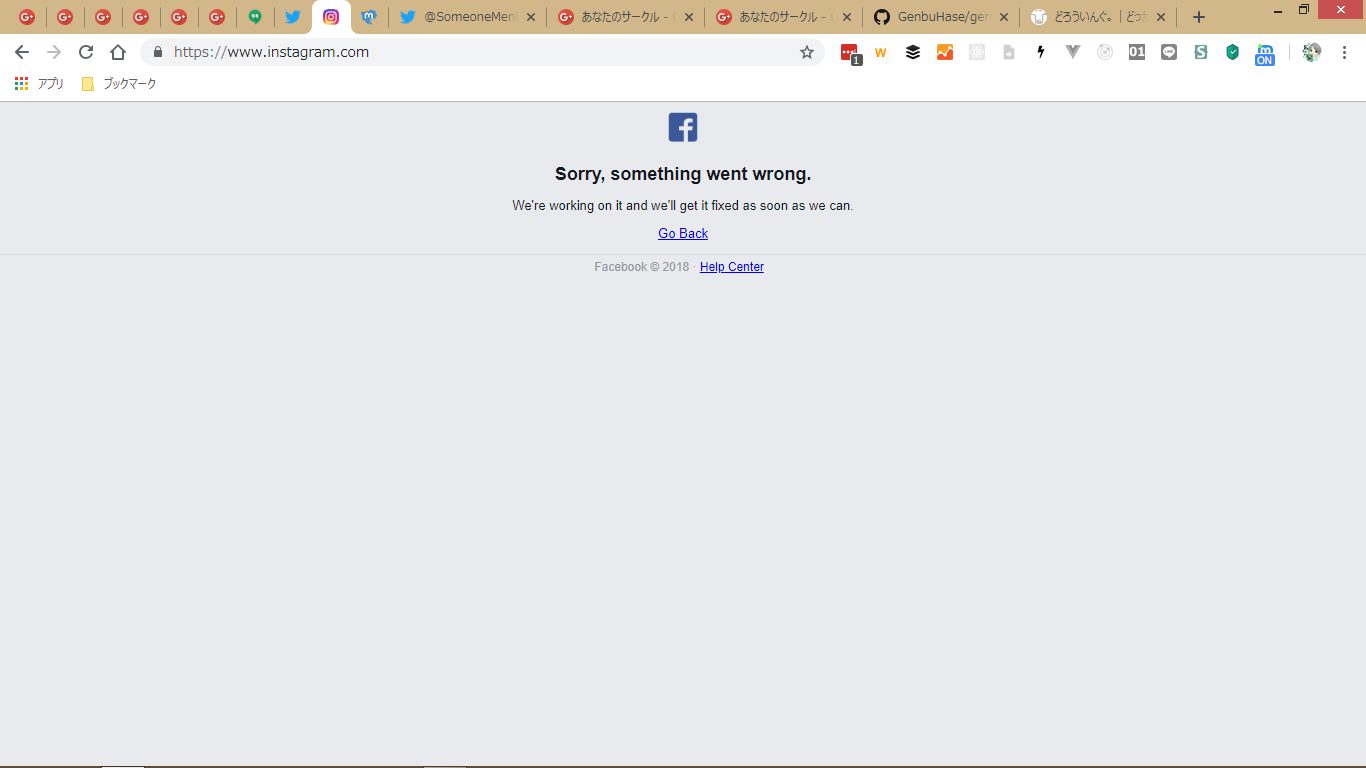
Task: Go to the browser home page
Action: click(118, 52)
